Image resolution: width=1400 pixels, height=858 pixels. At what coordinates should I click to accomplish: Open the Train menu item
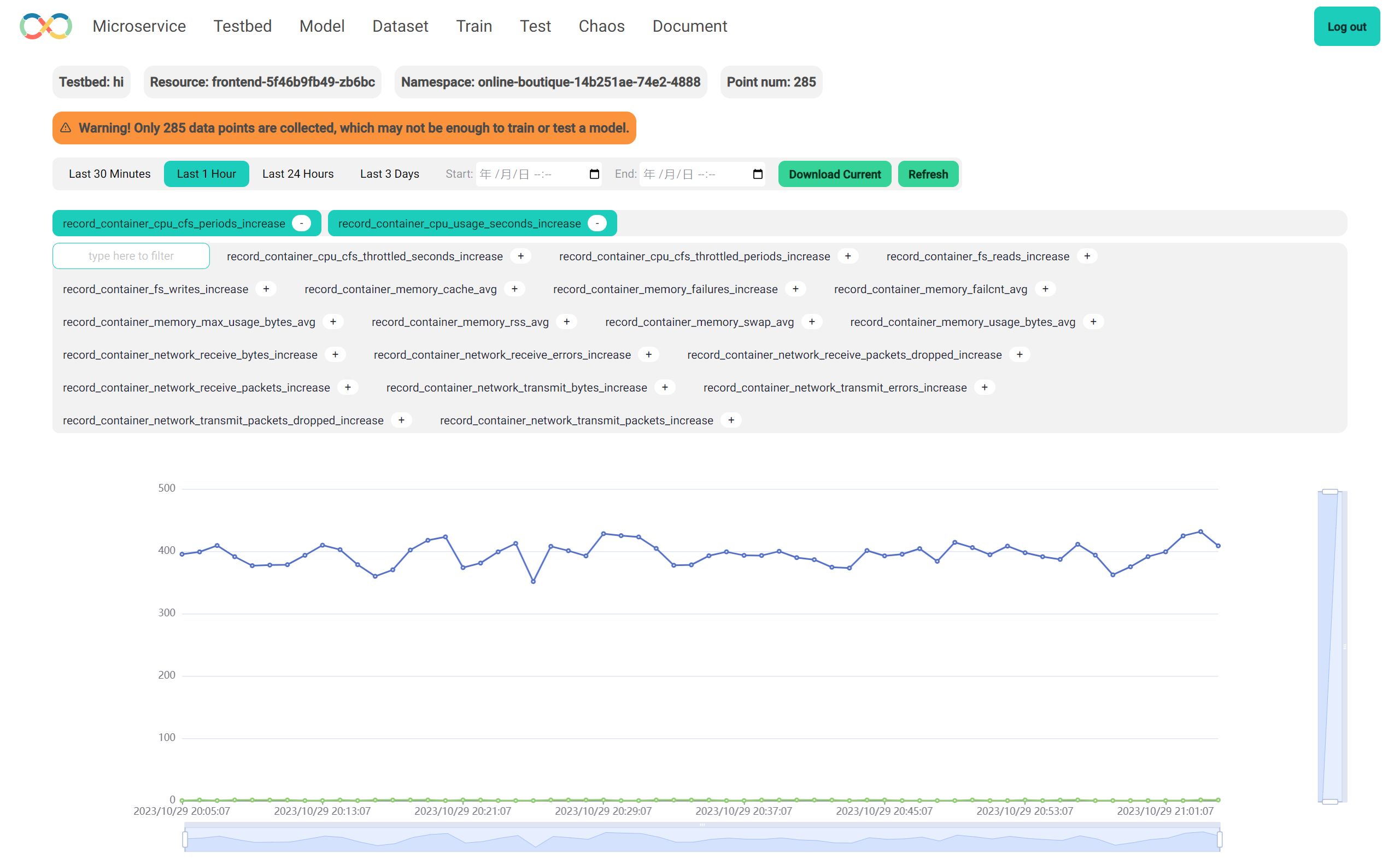[x=474, y=26]
